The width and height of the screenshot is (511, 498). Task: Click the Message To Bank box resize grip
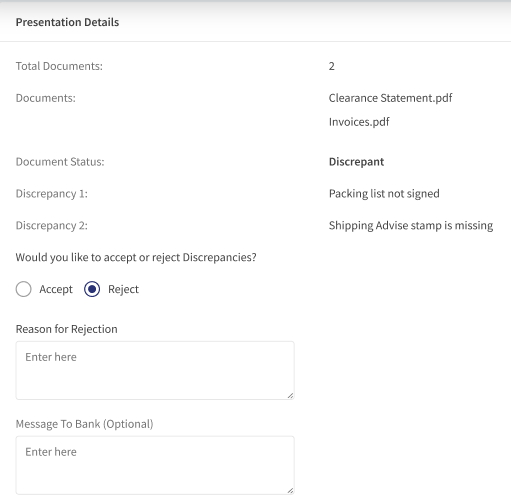(x=290, y=490)
